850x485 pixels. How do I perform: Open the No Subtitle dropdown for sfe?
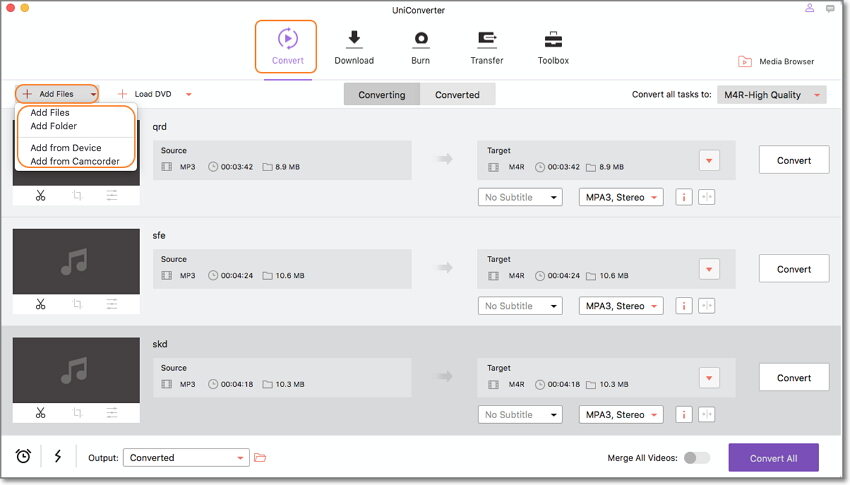[520, 306]
